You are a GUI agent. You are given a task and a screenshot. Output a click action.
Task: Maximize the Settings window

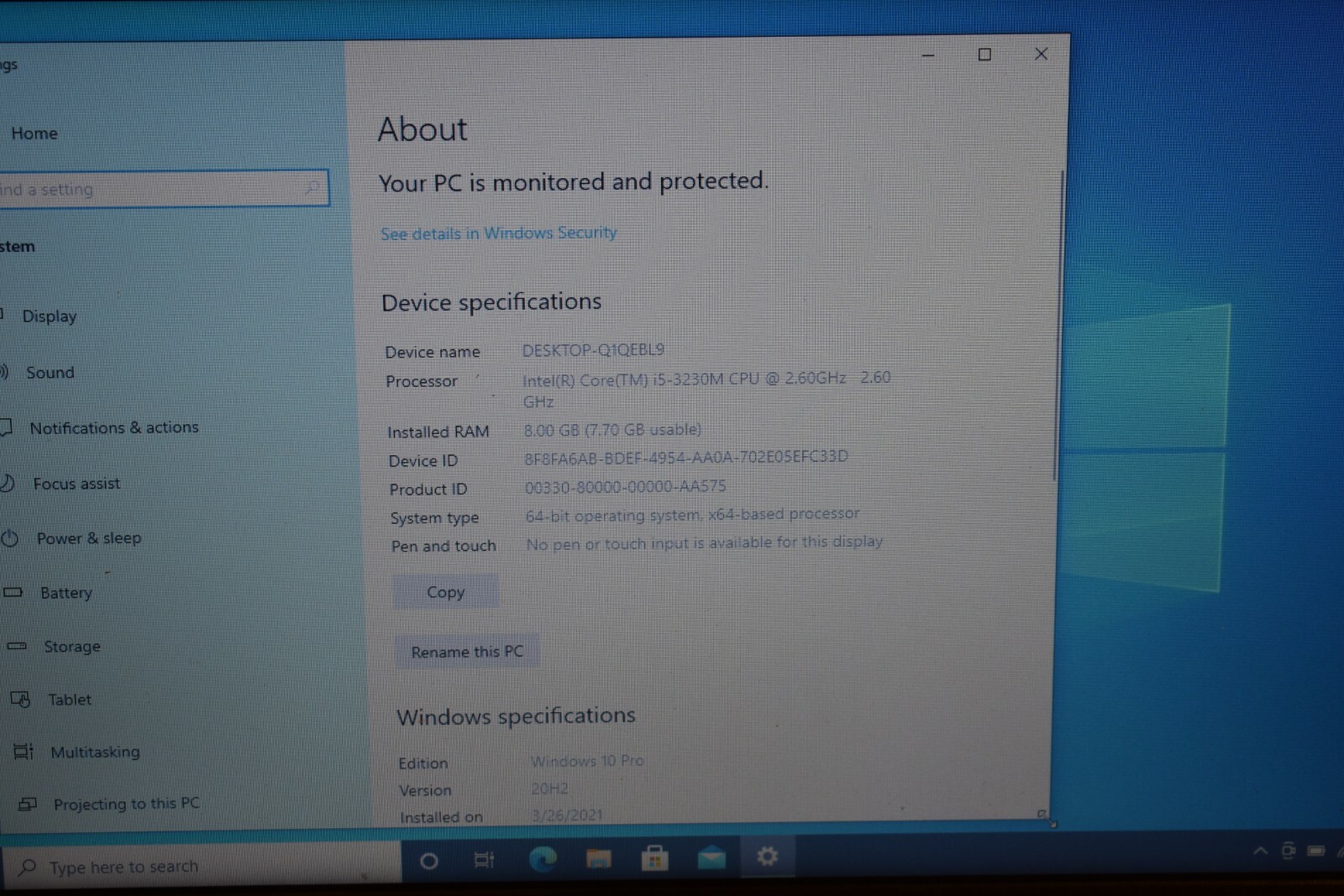pos(984,55)
